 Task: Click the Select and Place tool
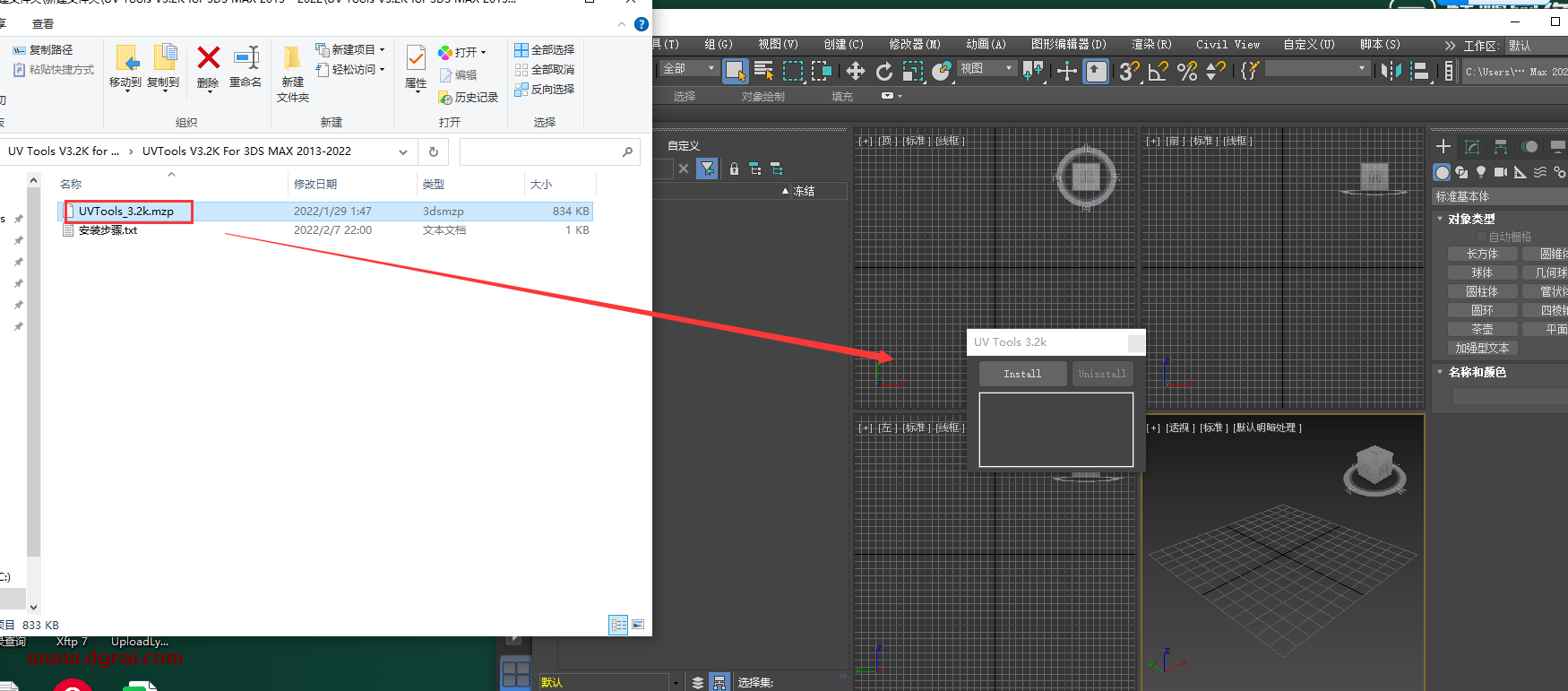(941, 71)
